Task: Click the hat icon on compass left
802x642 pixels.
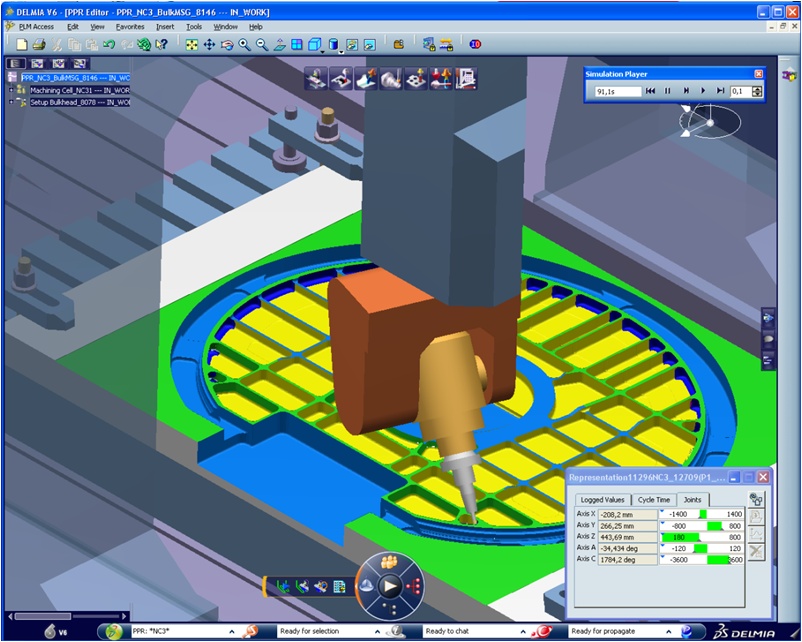Action: (366, 586)
